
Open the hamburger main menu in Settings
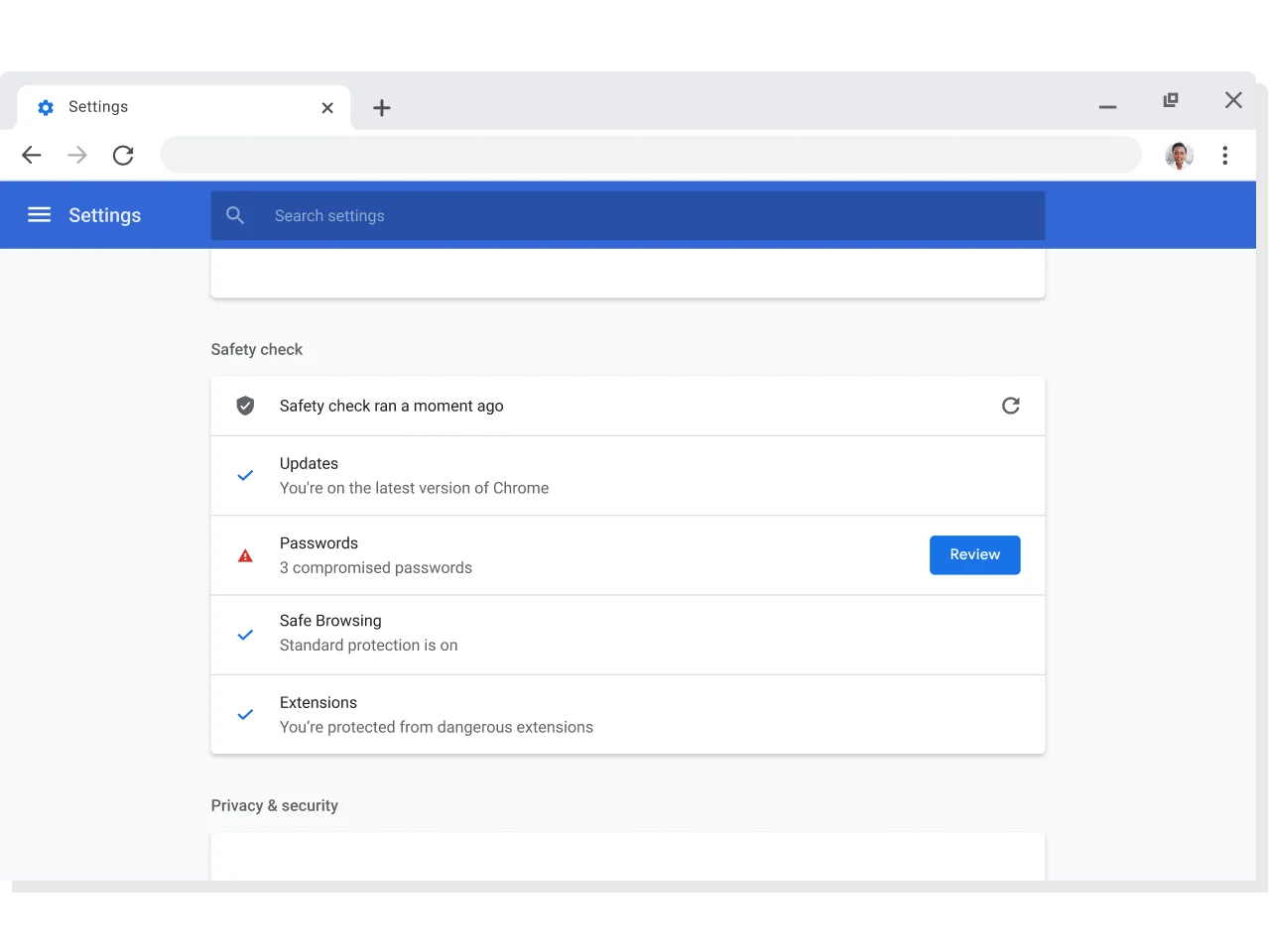tap(39, 215)
